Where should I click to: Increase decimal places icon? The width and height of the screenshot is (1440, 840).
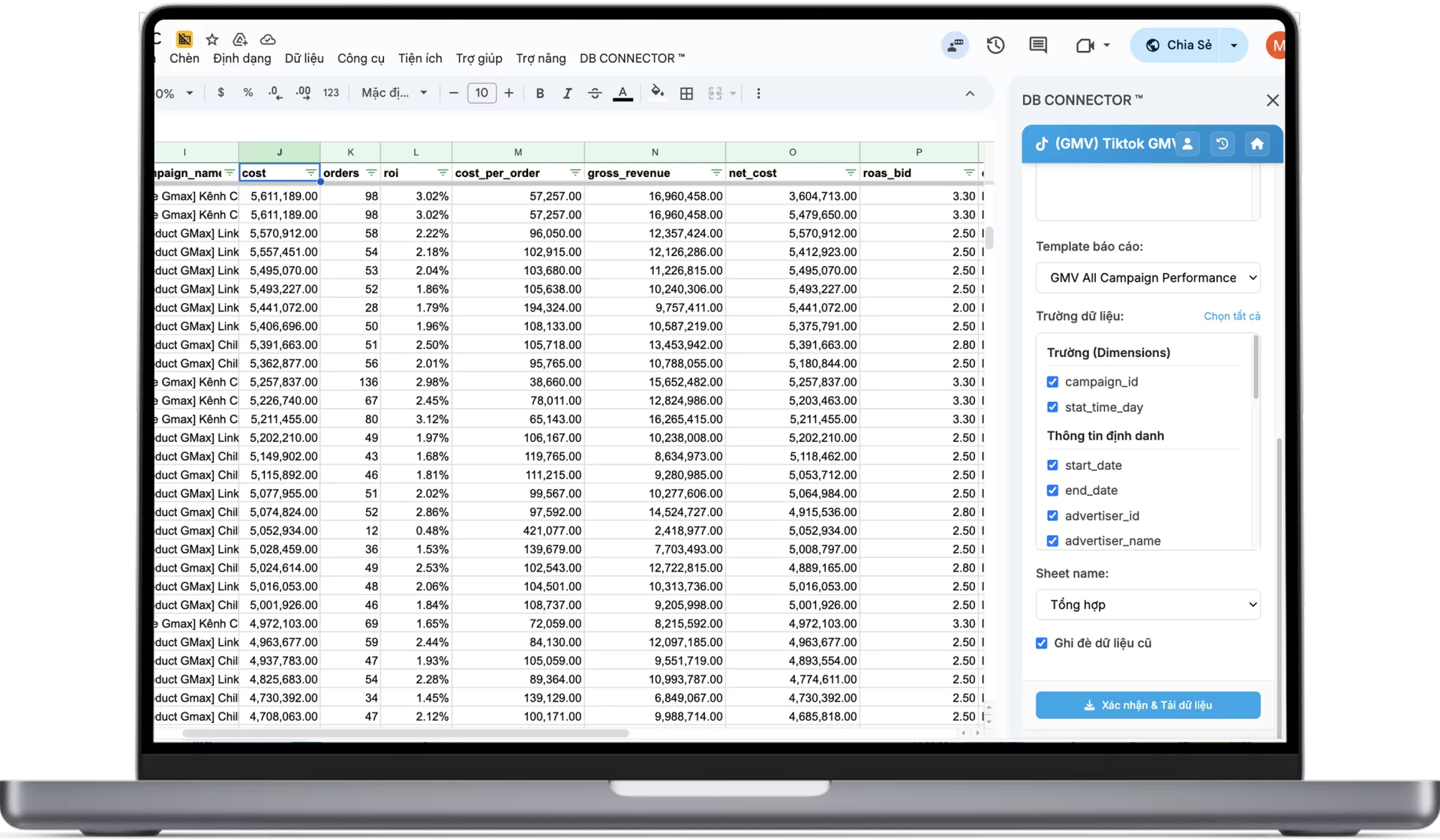click(x=303, y=93)
